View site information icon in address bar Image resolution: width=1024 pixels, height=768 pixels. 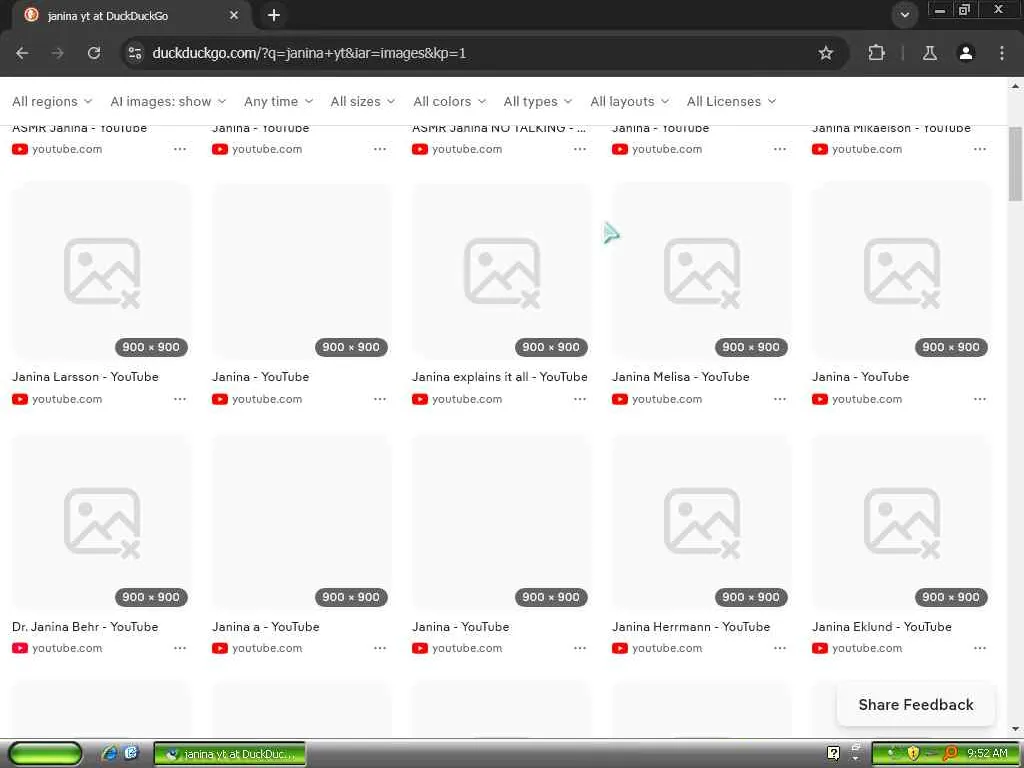click(x=135, y=53)
